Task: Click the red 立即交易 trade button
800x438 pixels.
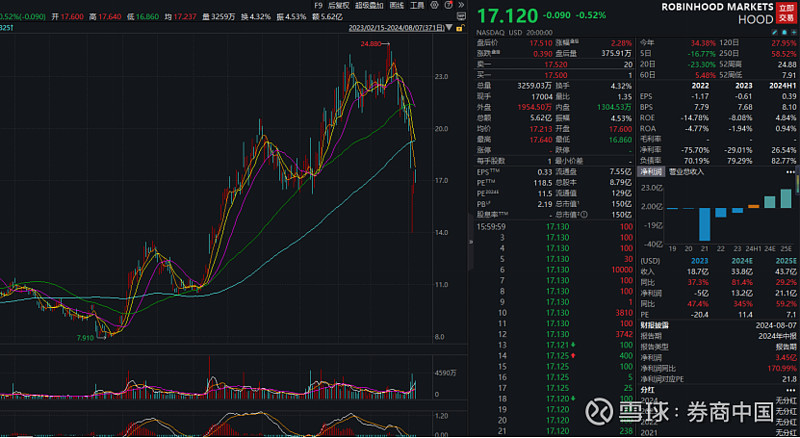Action: click(786, 13)
